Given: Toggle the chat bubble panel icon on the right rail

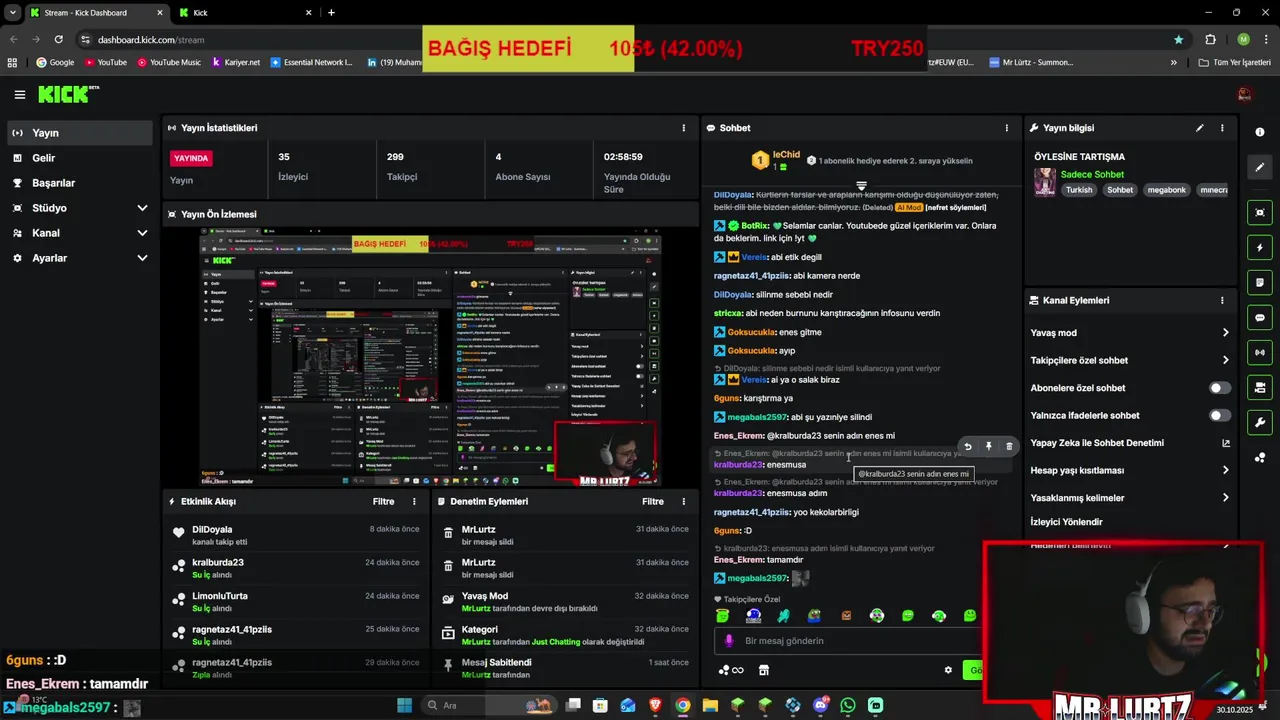Looking at the screenshot, I should coord(1260,317).
